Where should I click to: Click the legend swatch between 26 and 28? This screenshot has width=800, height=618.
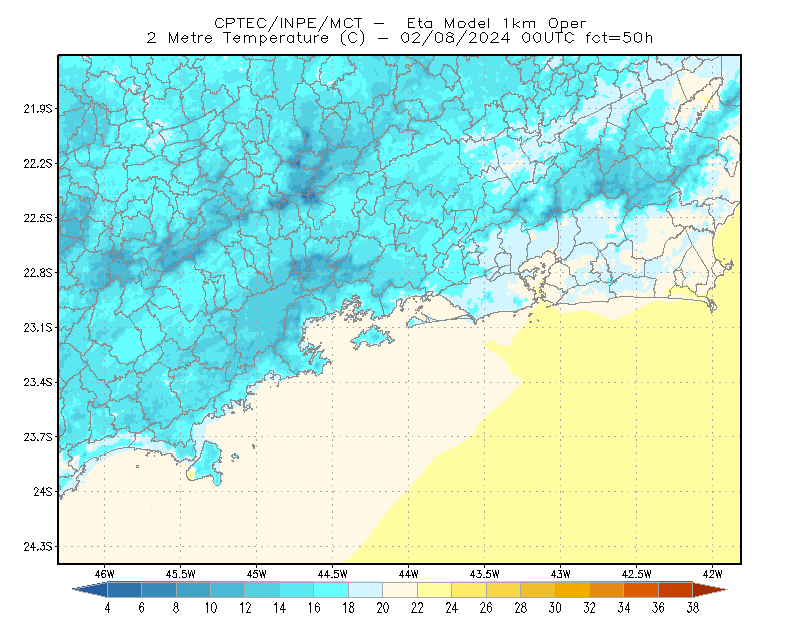pos(504,590)
